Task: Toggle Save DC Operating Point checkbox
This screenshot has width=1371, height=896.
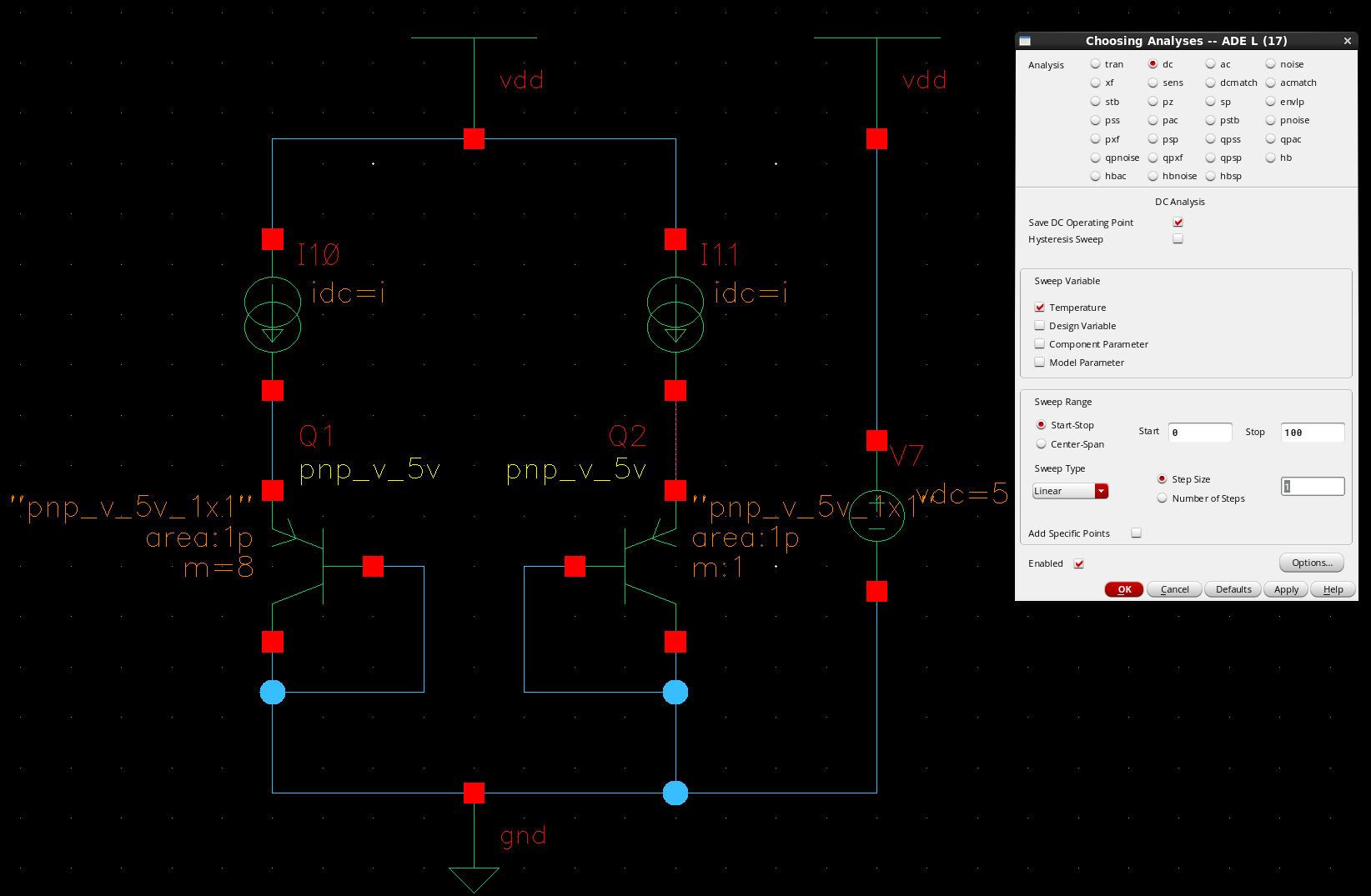Action: tap(1178, 222)
